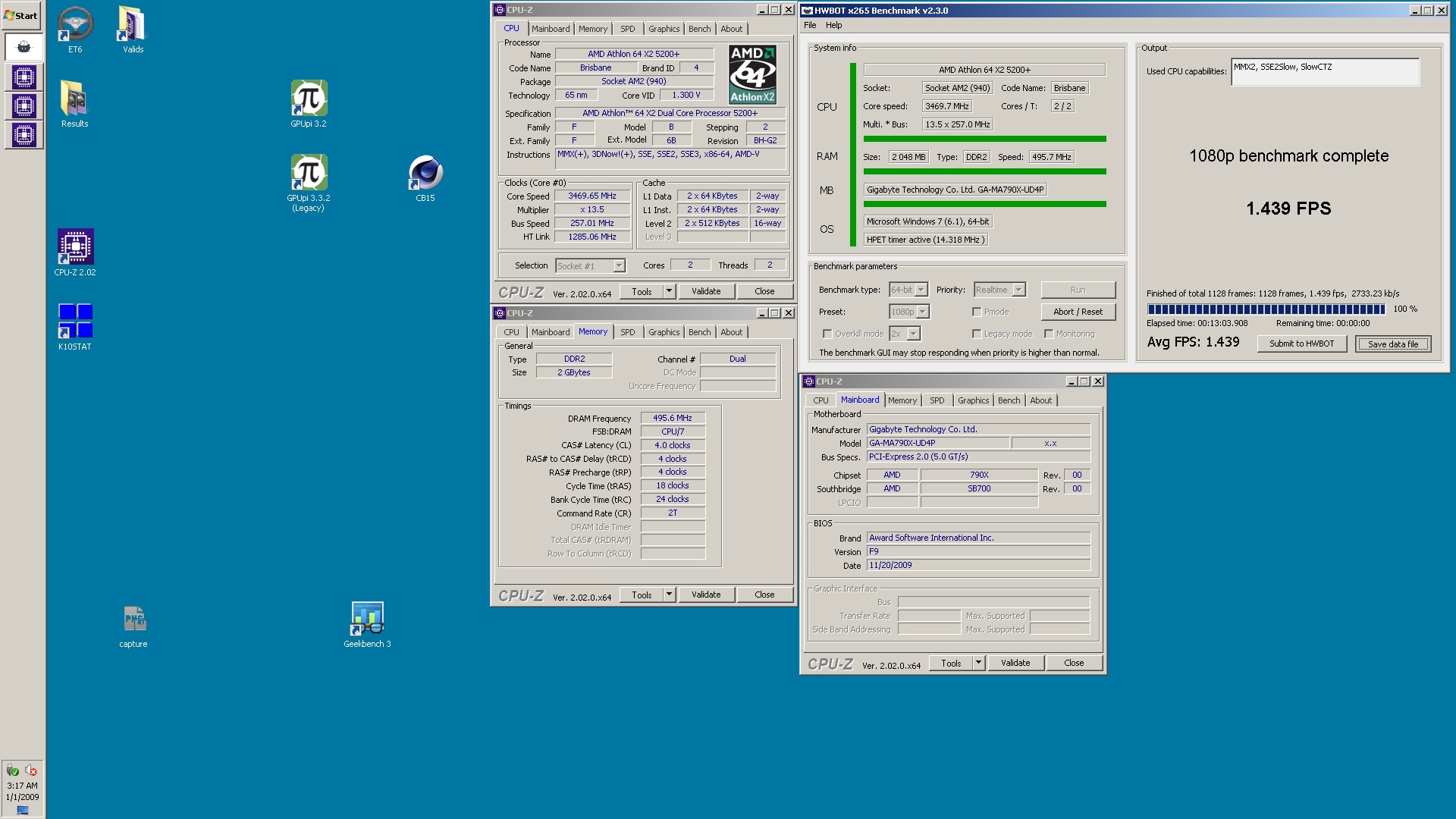Launch GPUpi 3.3.2 (Legacy) shortcut
The width and height of the screenshot is (1456, 819).
coord(309,183)
